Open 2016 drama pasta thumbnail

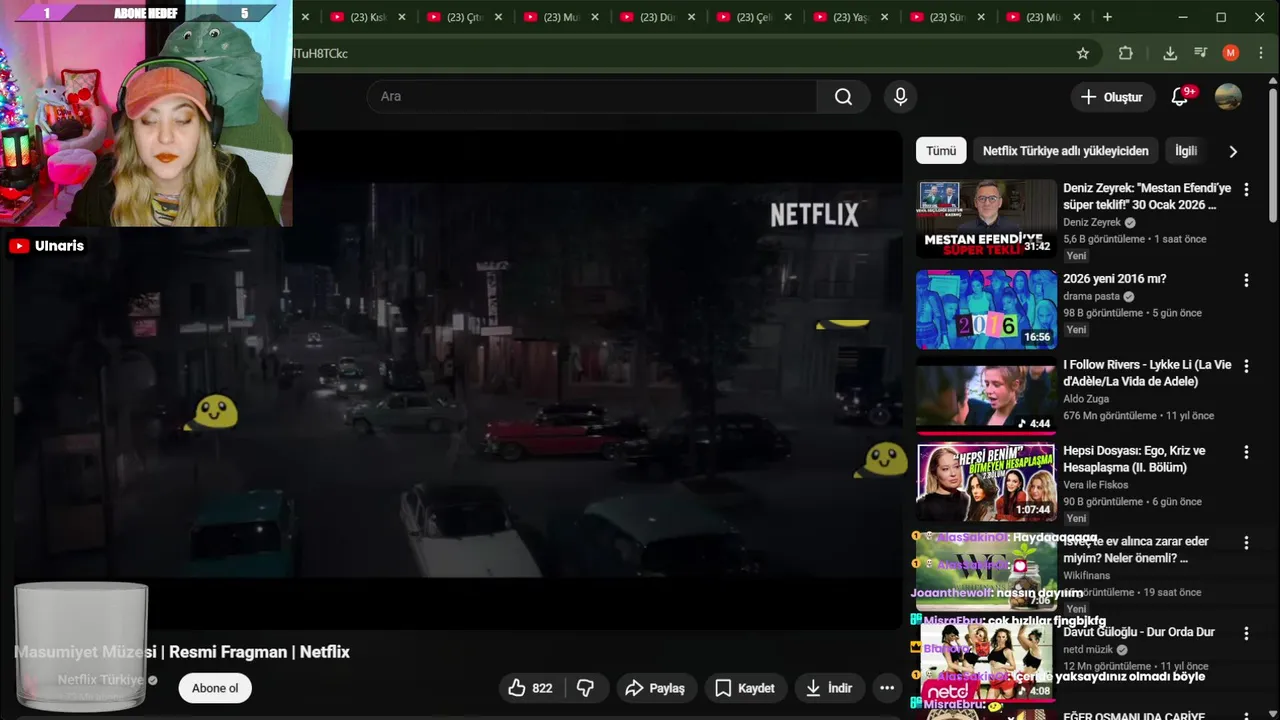pos(986,309)
